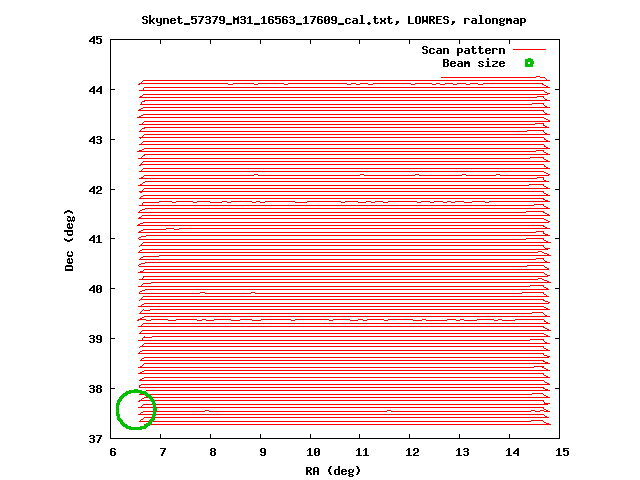Select the 'Beam size' legend label

click(x=474, y=63)
